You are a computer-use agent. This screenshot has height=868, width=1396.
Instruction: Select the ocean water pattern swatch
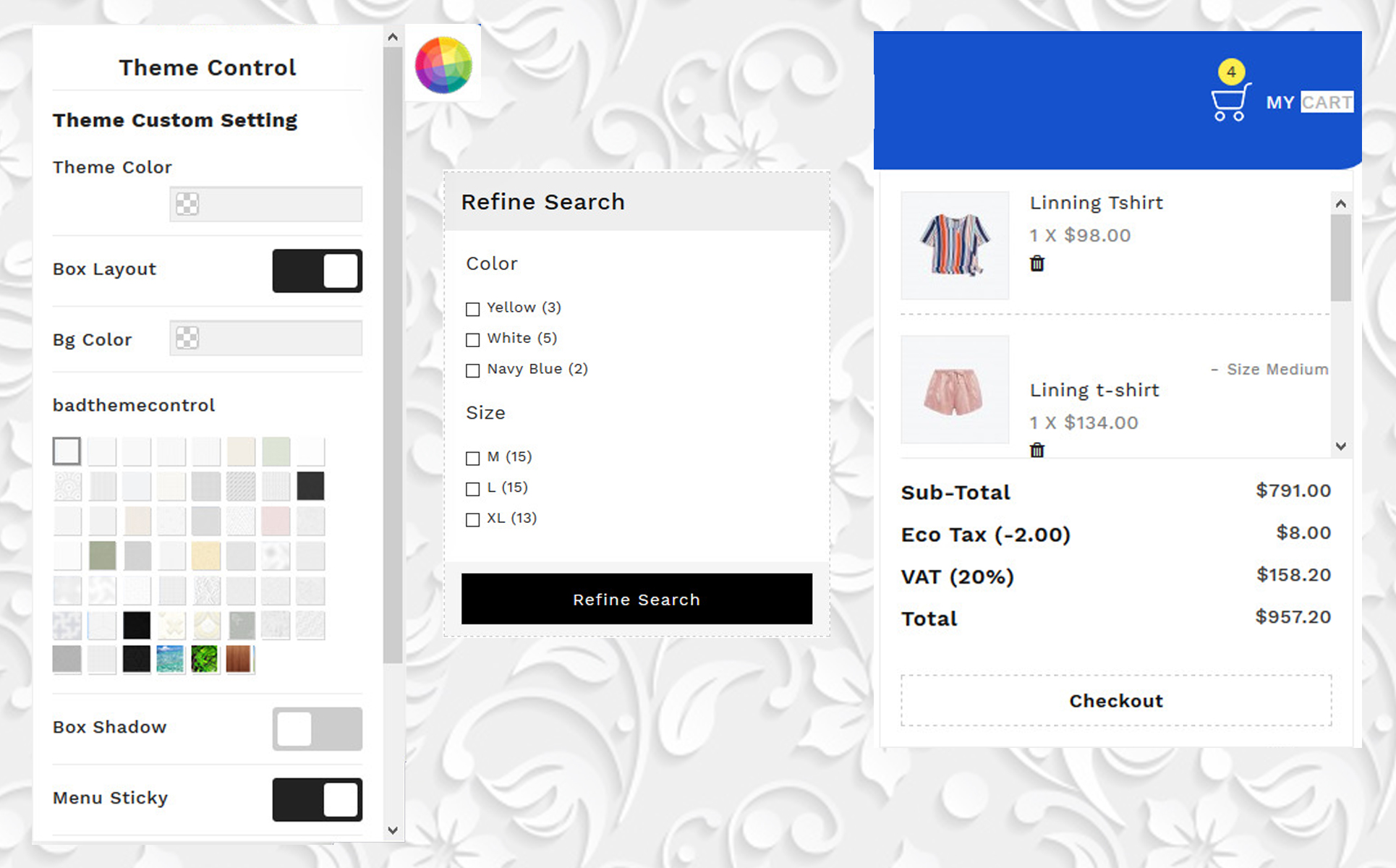pos(171,660)
